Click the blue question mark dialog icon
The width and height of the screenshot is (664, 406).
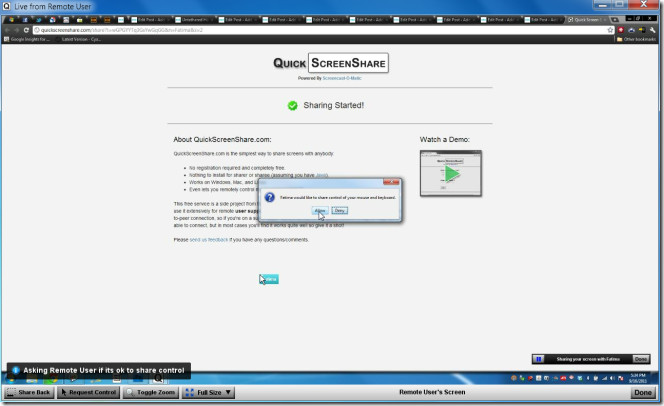pyautogui.click(x=270, y=197)
